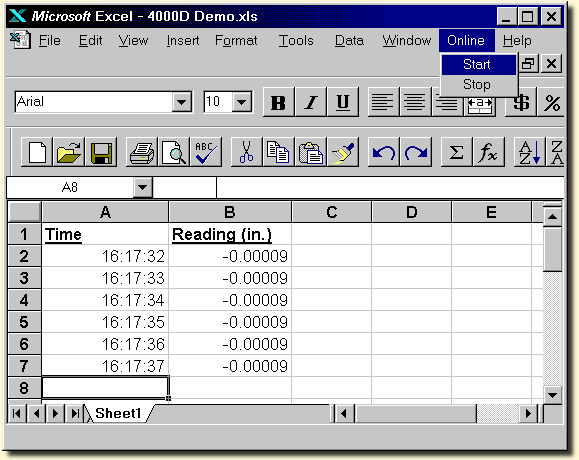Toggle Bold formatting button
Viewport: 579px width, 460px height.
tap(278, 102)
